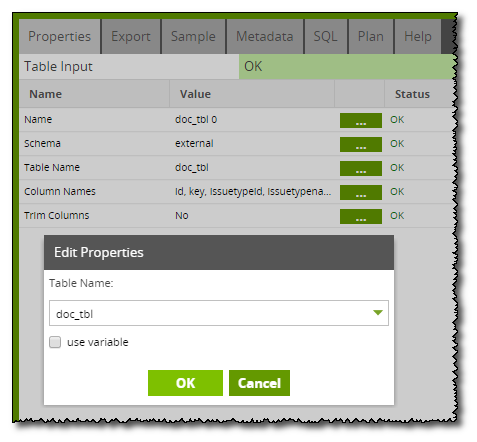
Task: Switch to the Properties tab
Action: coord(60,36)
